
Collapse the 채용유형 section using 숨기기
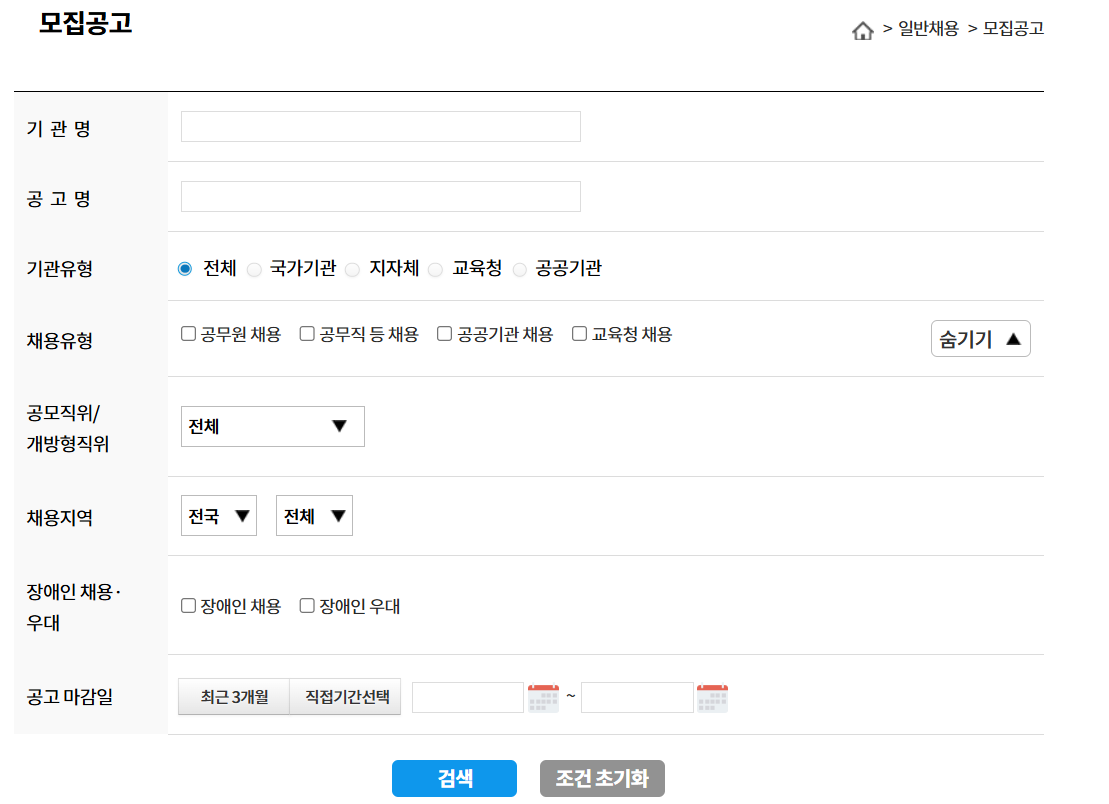point(979,338)
